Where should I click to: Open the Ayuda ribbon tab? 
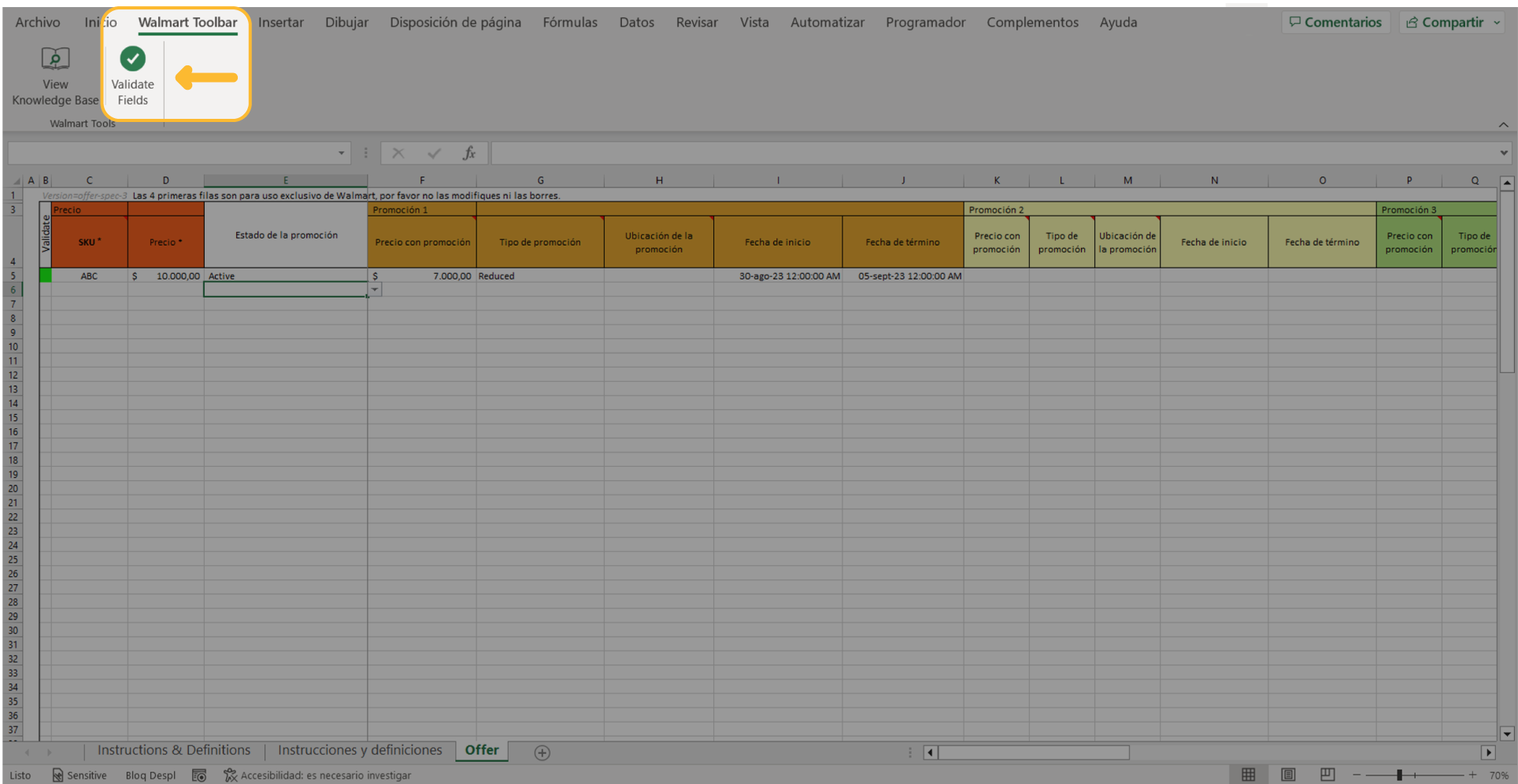pyautogui.click(x=1118, y=23)
